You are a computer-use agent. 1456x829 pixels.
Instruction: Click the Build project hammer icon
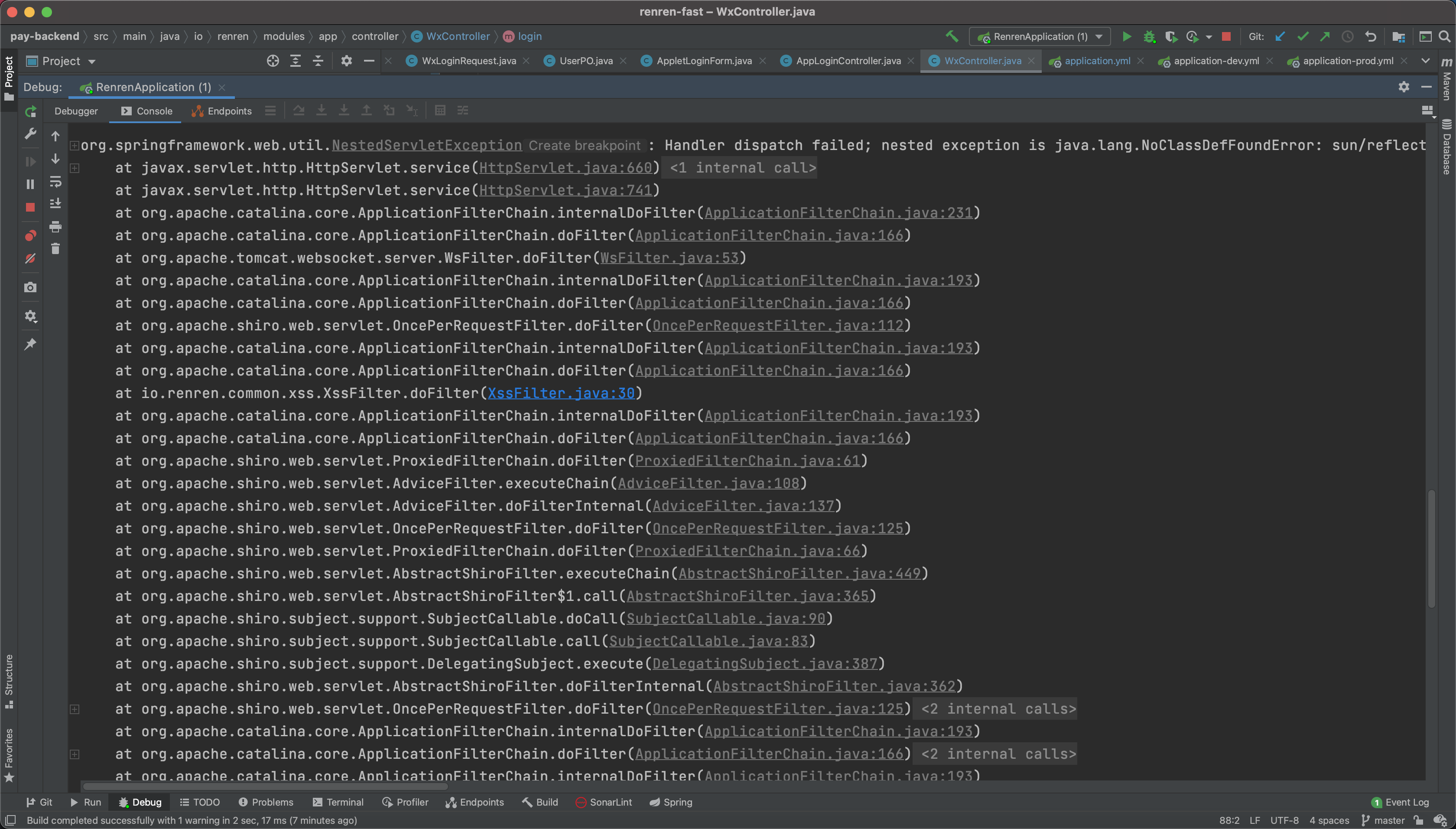click(x=952, y=36)
